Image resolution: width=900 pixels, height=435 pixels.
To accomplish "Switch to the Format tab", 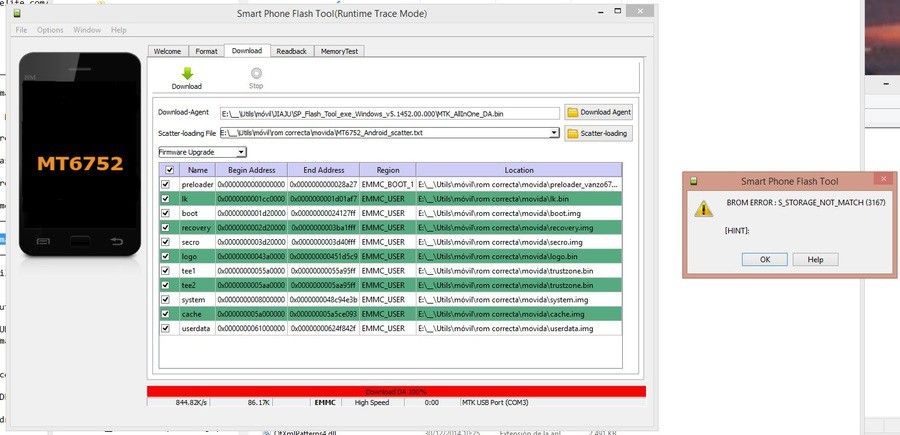I will (x=206, y=51).
